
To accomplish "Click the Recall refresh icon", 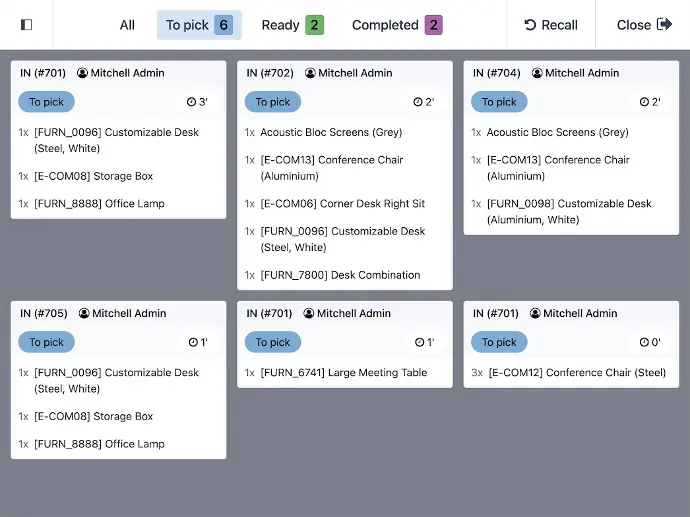I will point(530,25).
